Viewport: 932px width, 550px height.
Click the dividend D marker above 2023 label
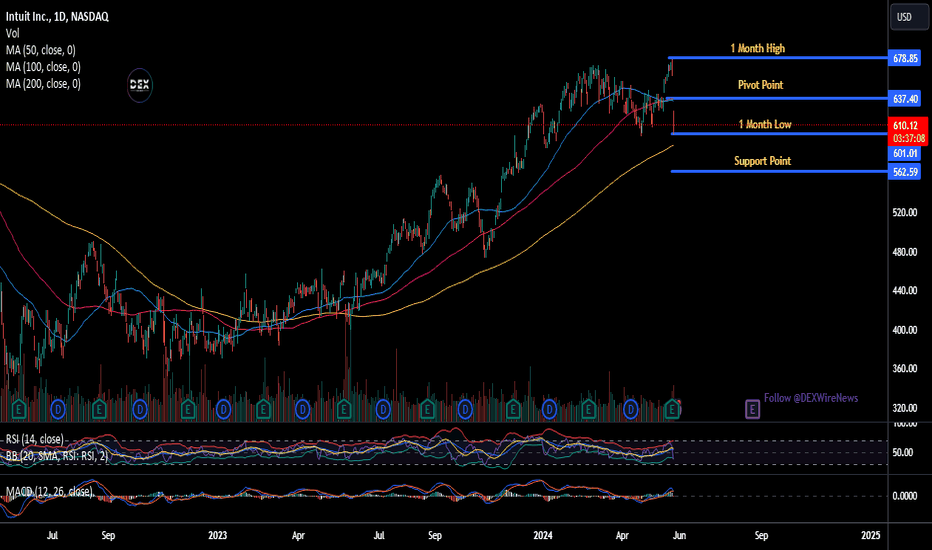coord(223,409)
